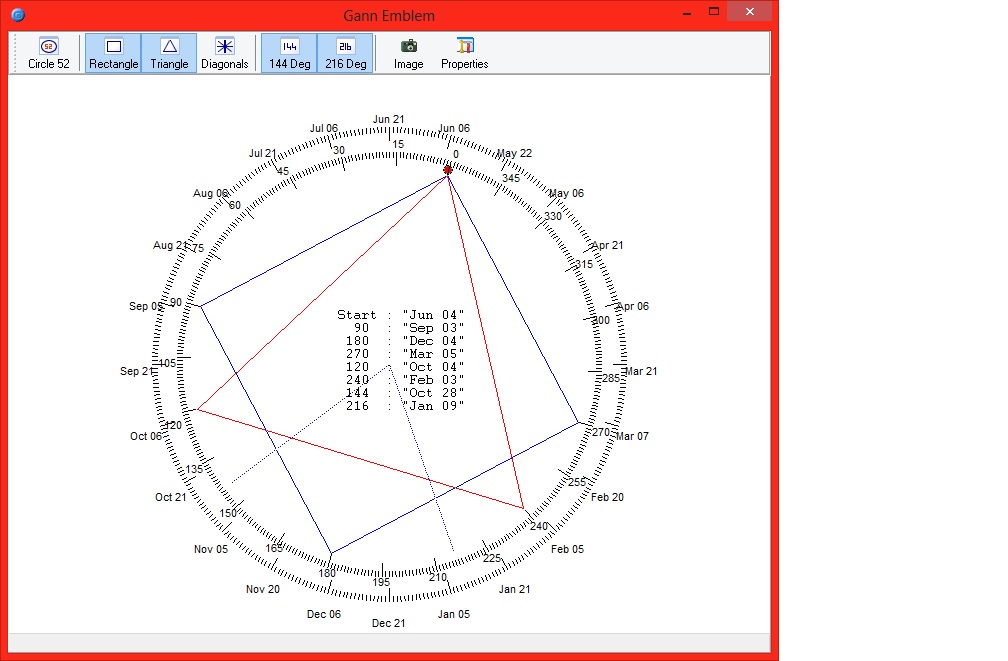Minimize the Gann Emblem window
Image resolution: width=1008 pixels, height=661 pixels.
click(687, 12)
